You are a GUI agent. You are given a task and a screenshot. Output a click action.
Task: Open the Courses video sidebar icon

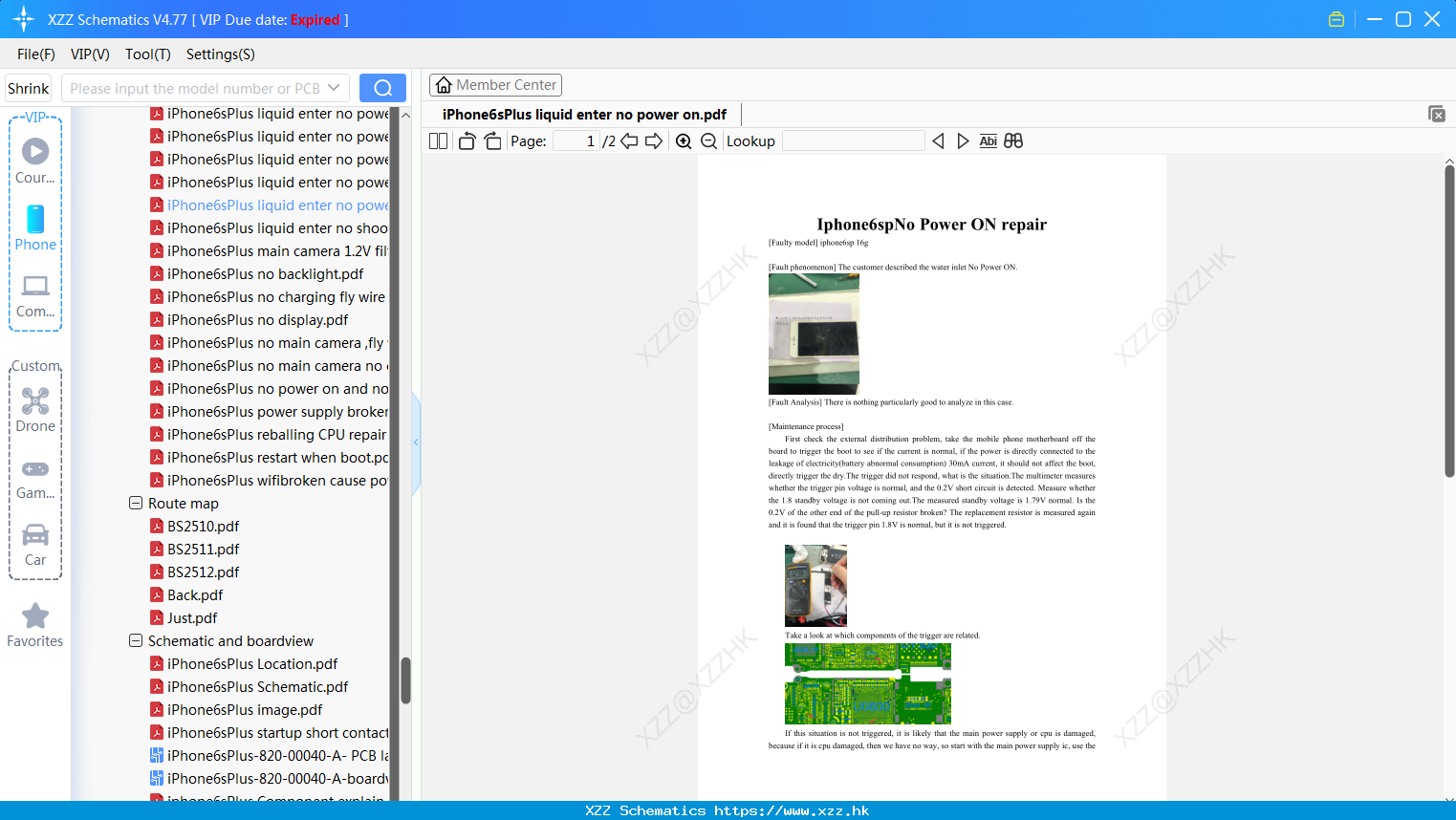pyautogui.click(x=35, y=151)
